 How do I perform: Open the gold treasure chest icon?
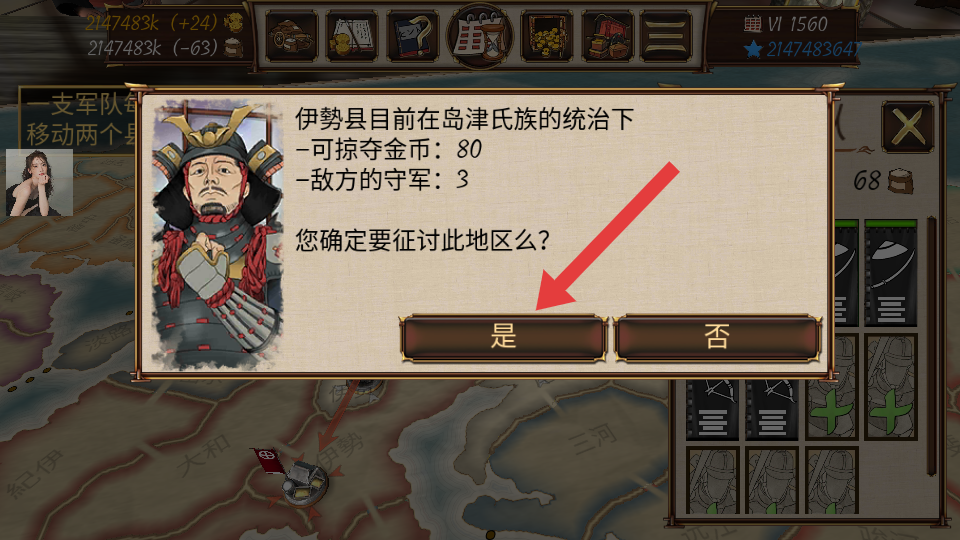[x=546, y=37]
